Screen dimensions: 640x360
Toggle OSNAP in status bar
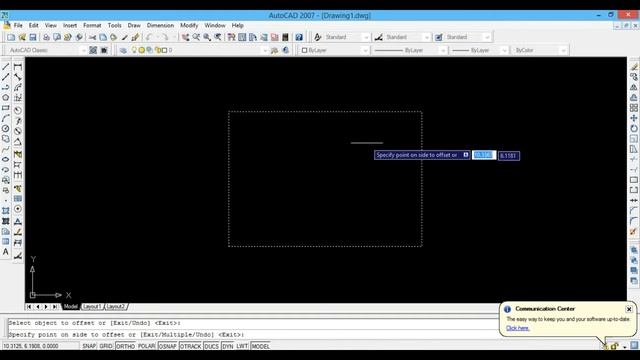click(x=167, y=346)
